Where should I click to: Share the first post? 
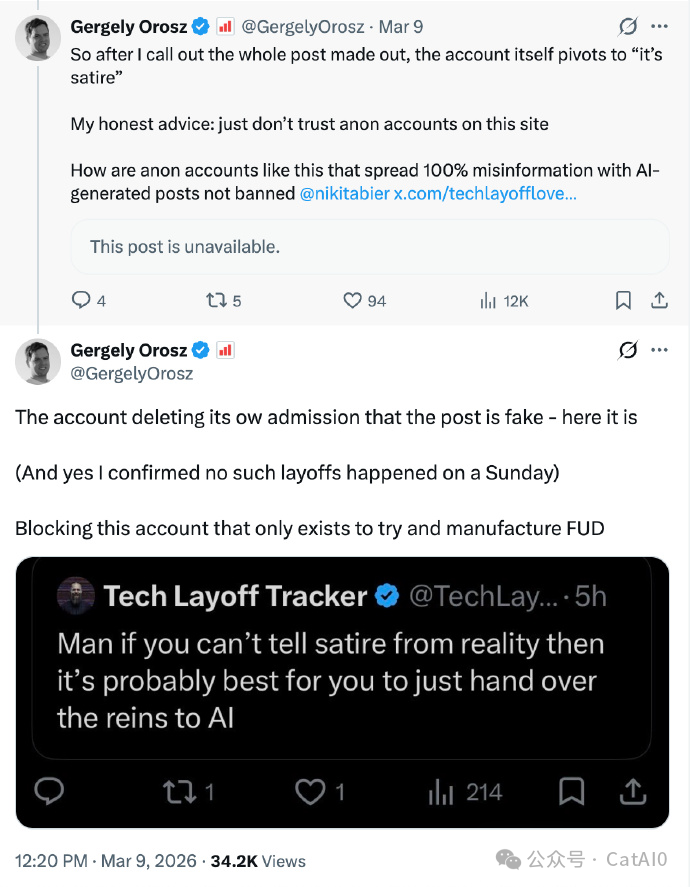[x=659, y=300]
